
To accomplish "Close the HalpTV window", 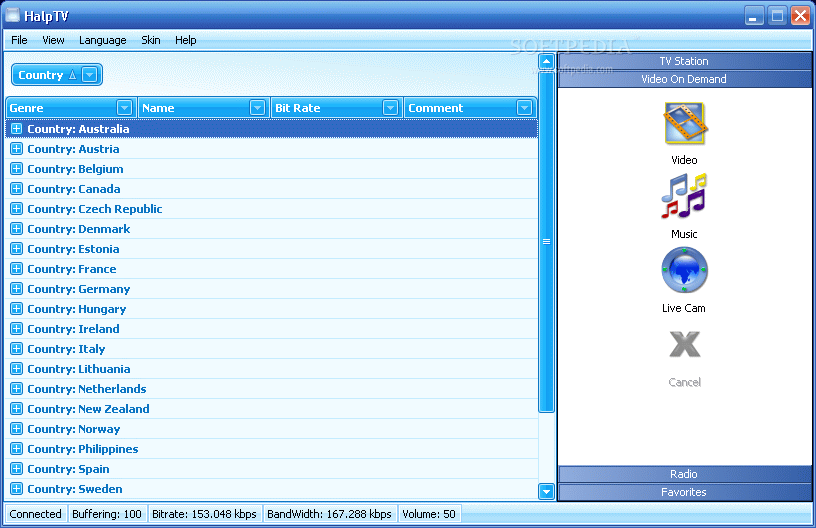I will (800, 16).
